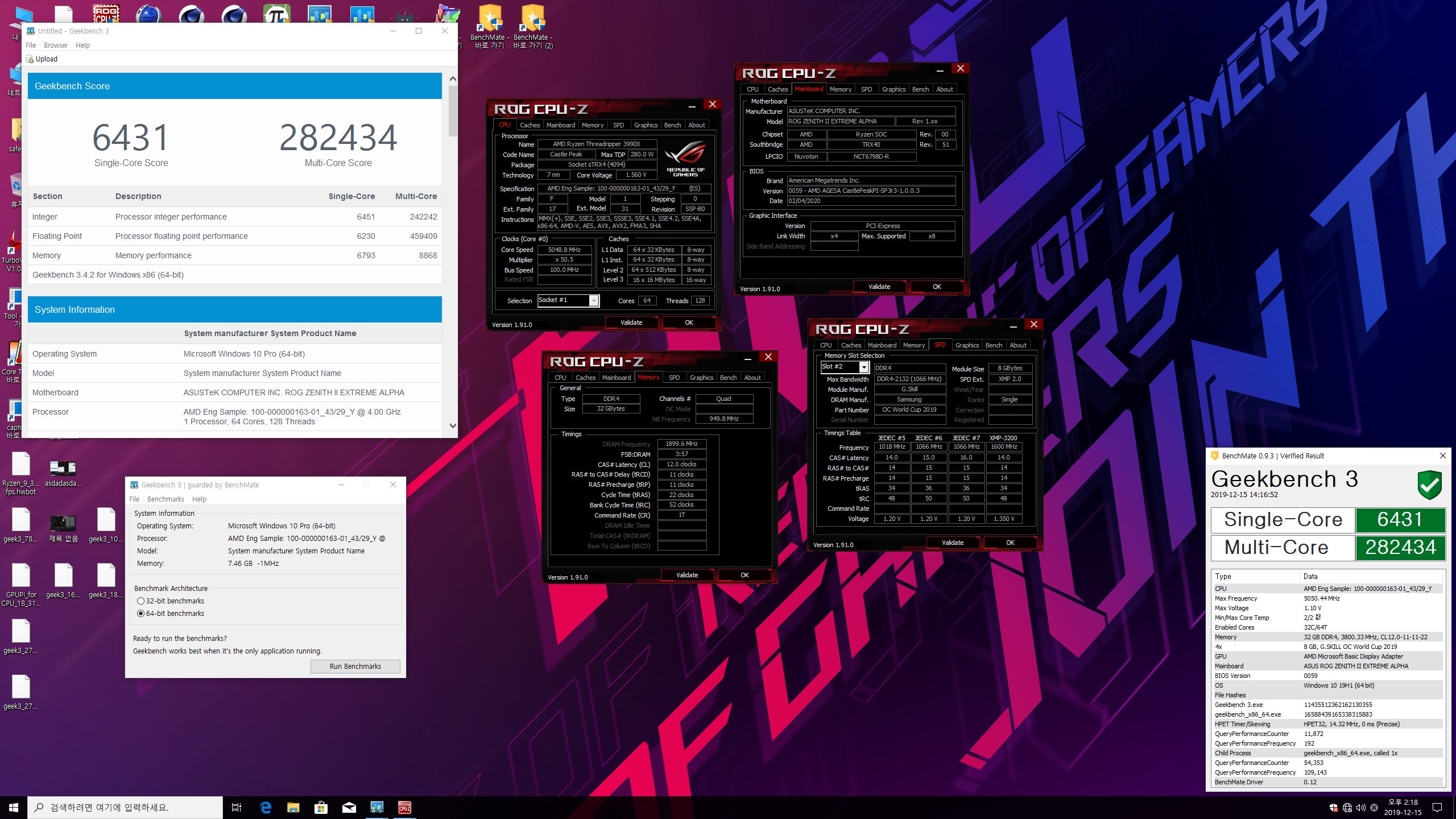Image resolution: width=1456 pixels, height=819 pixels.
Task: Open the geek3_16 desktop file
Action: pos(63,581)
